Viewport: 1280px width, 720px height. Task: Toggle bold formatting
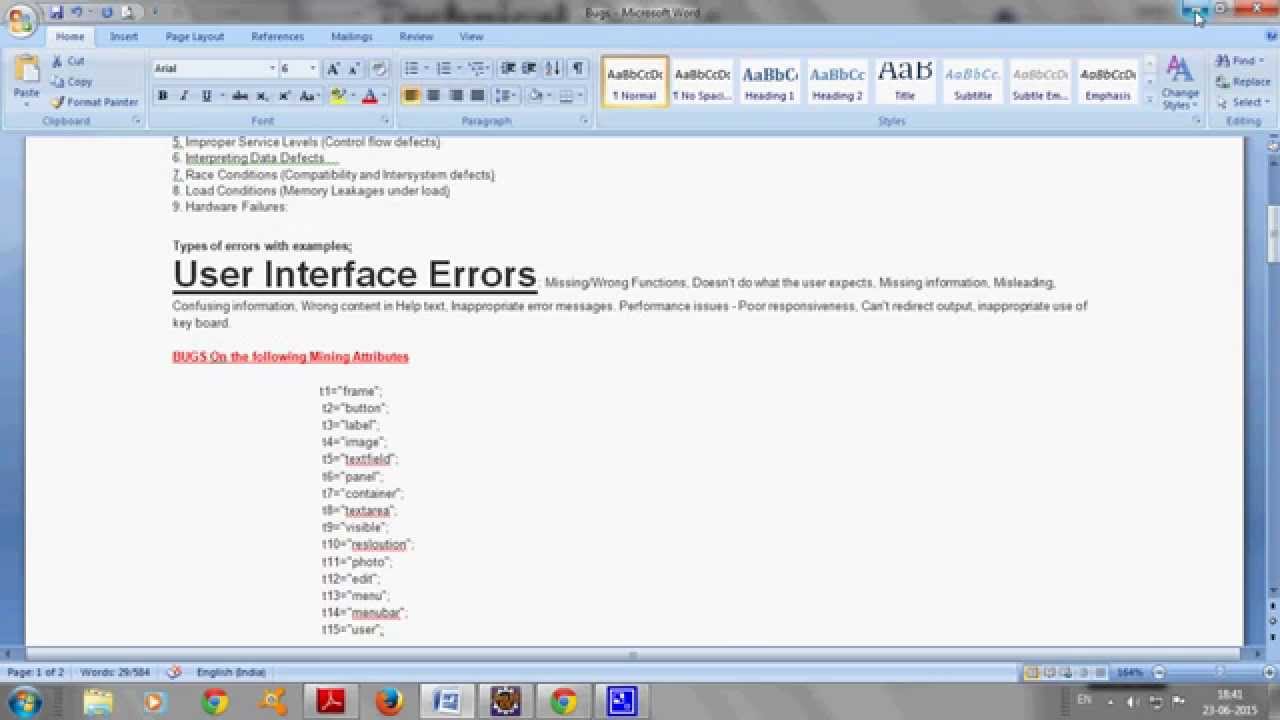coord(162,96)
